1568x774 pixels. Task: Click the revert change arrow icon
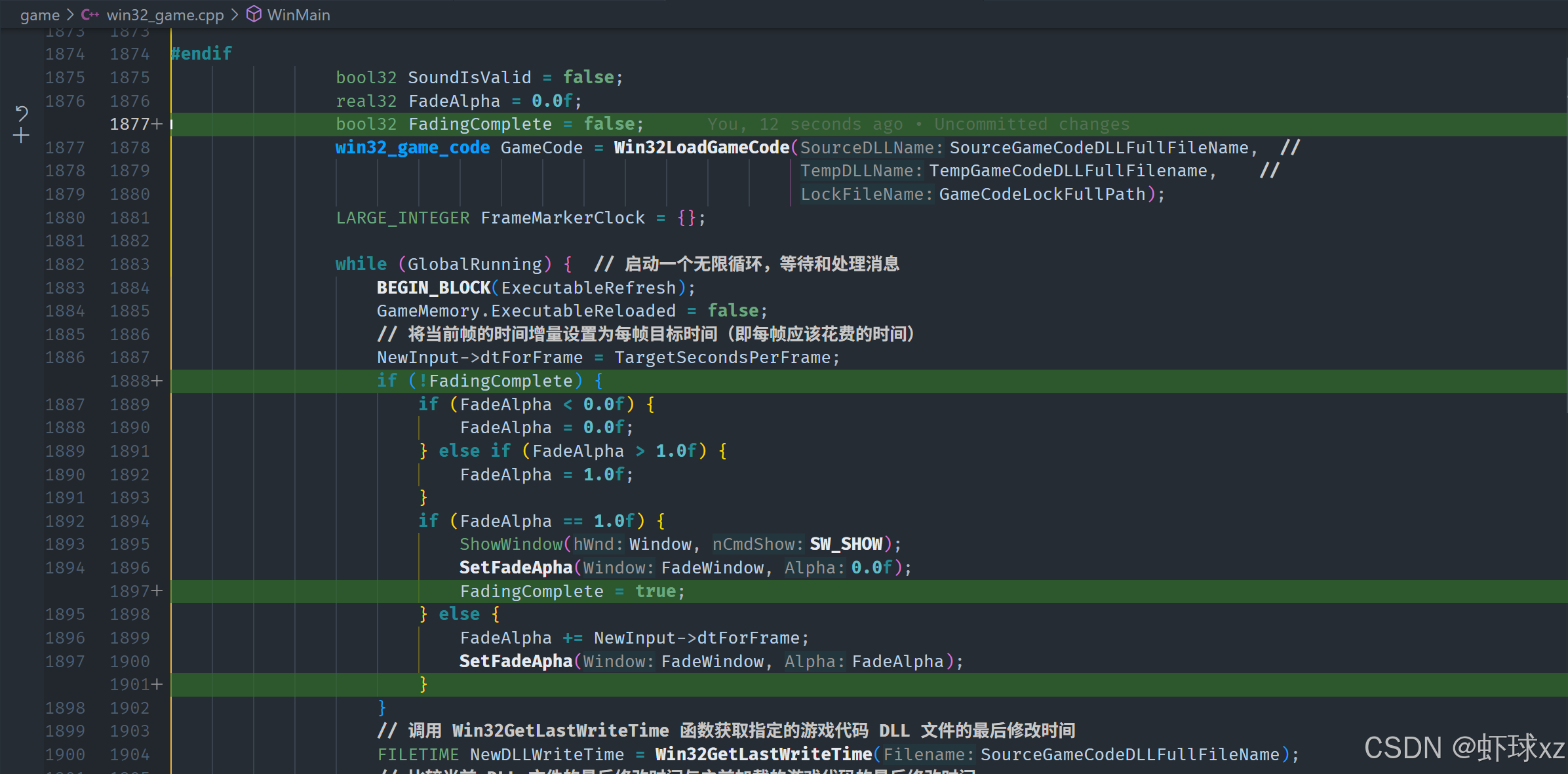(x=21, y=115)
